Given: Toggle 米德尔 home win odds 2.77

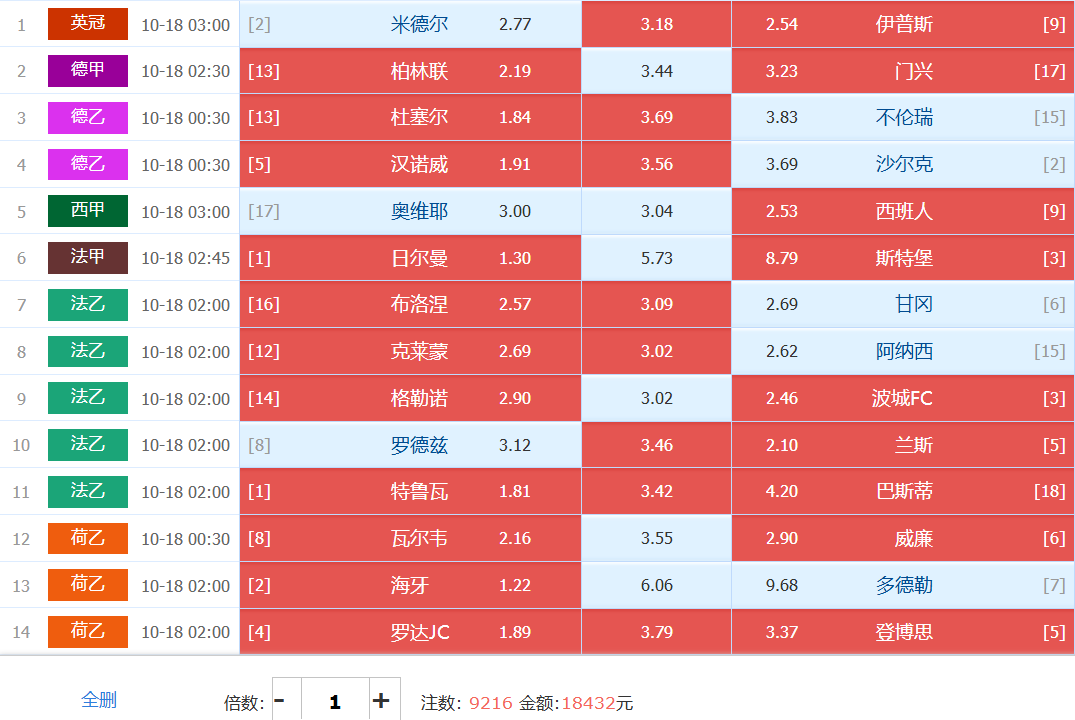Looking at the screenshot, I should pos(410,24).
